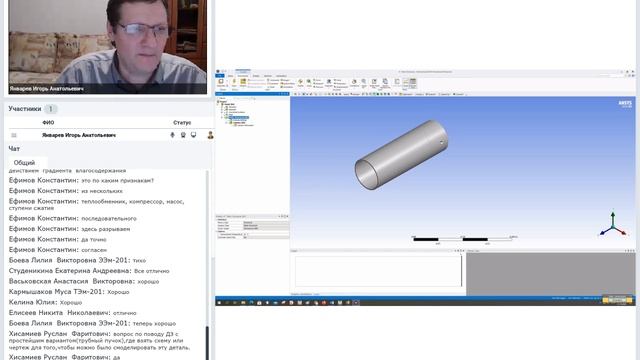
Task: Select the active context ribbon tab in ANSYS
Action: tap(242, 75)
